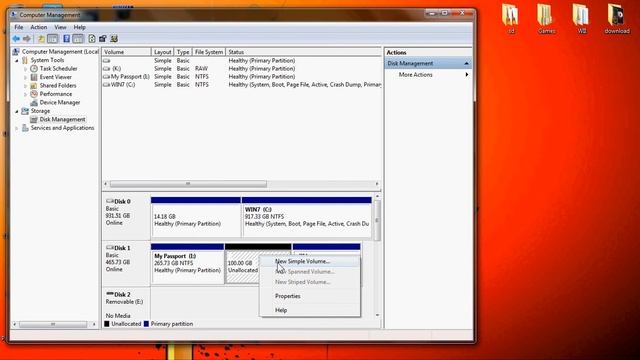Click the Device Manager icon in tree
This screenshot has height=360, width=640.
pos(34,102)
